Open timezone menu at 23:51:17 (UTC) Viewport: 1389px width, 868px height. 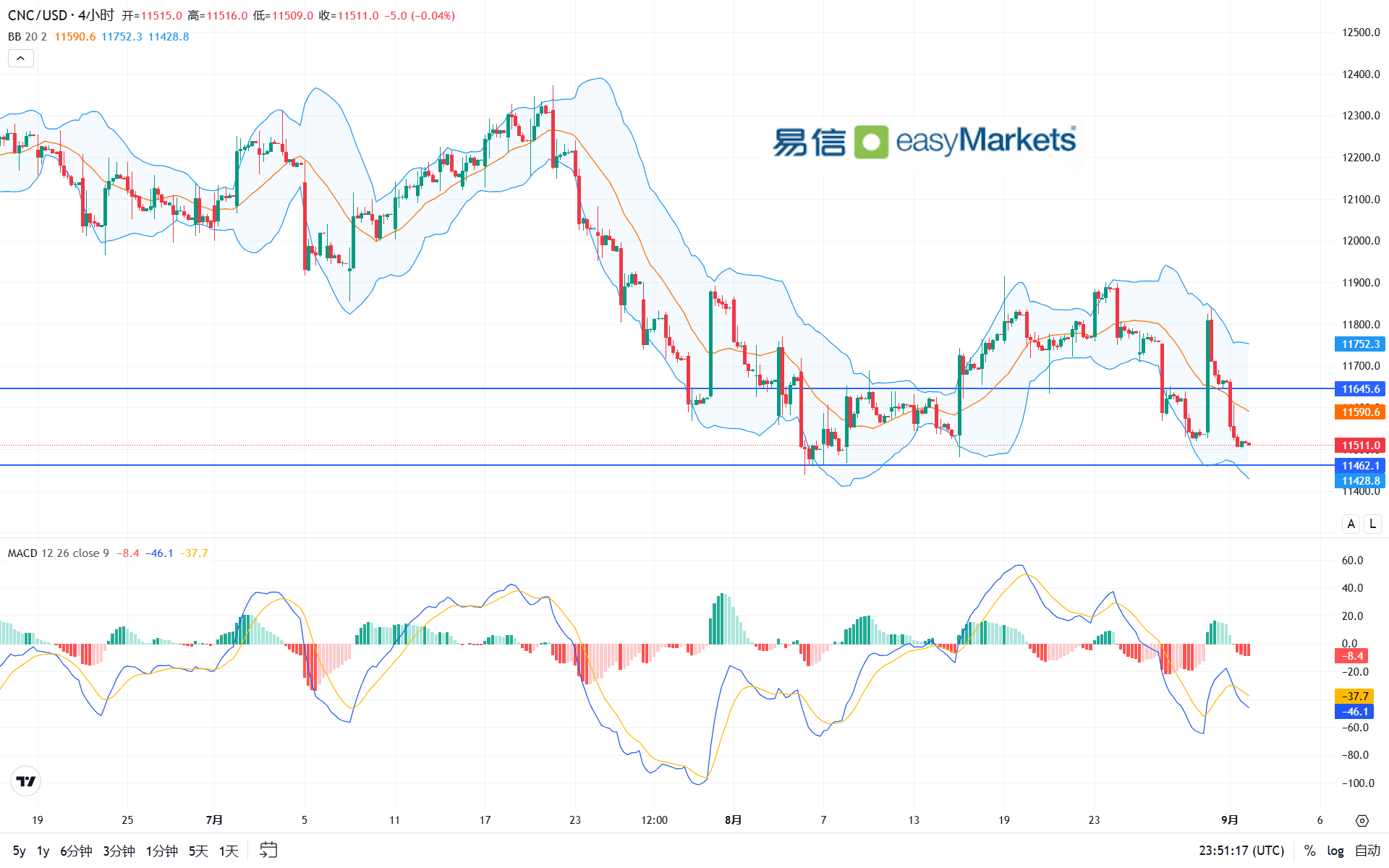point(1241,851)
